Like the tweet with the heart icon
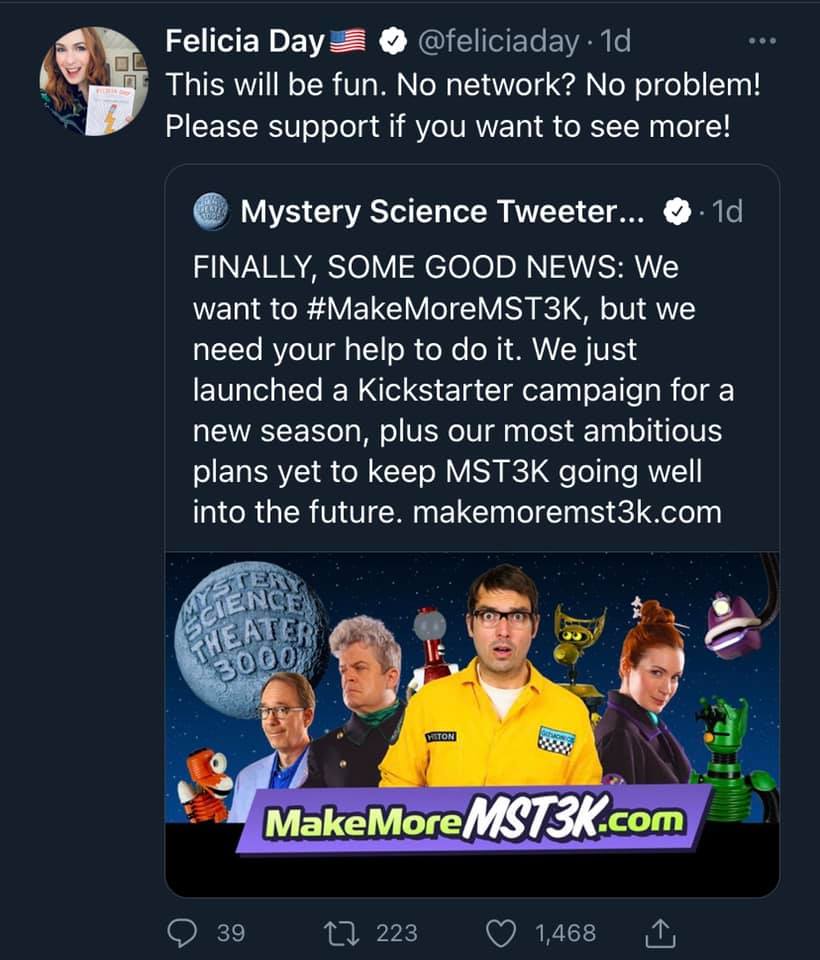 (499, 932)
